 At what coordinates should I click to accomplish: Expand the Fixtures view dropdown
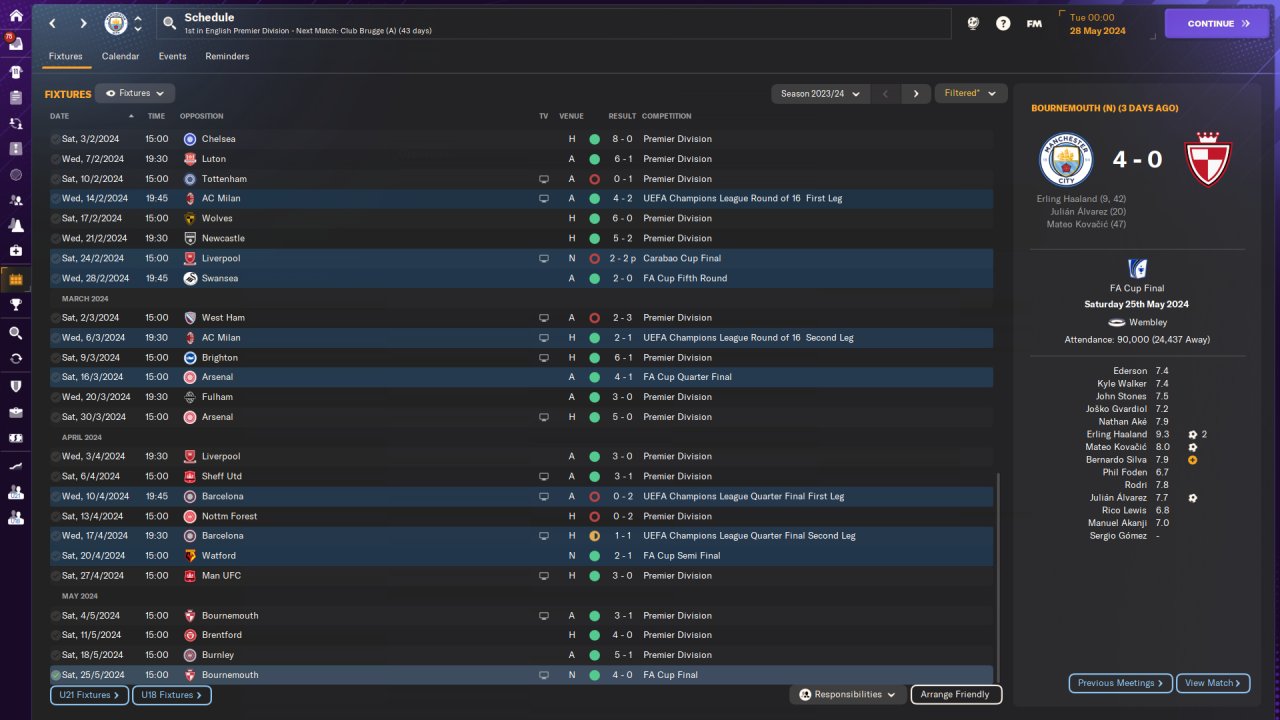(135, 93)
